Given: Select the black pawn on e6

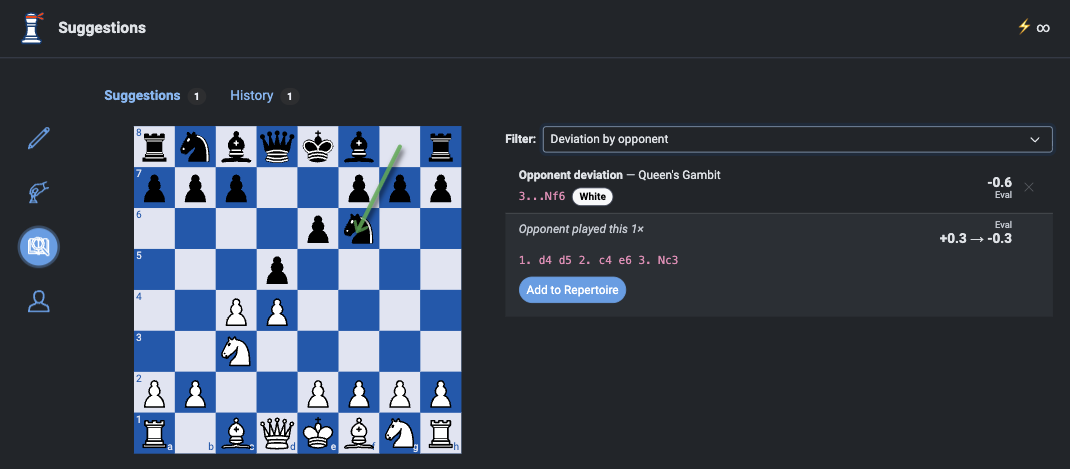Looking at the screenshot, I should click(317, 229).
